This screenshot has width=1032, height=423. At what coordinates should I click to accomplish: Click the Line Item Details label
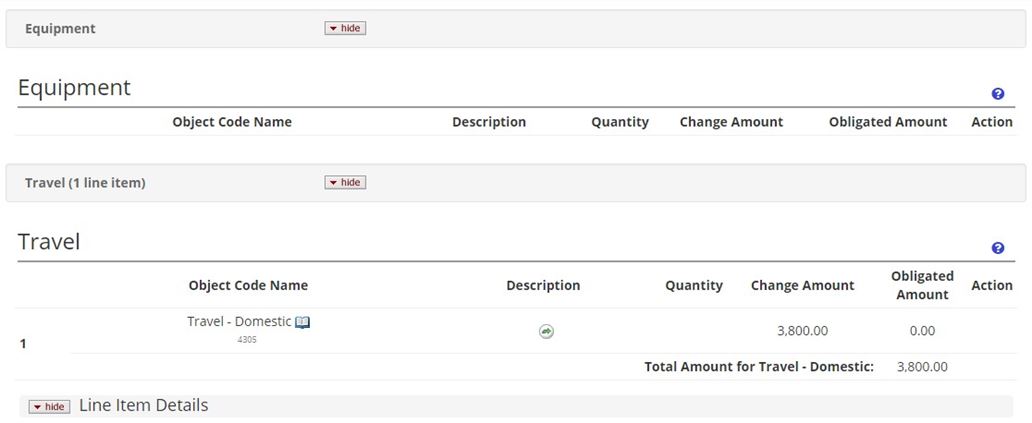[143, 405]
